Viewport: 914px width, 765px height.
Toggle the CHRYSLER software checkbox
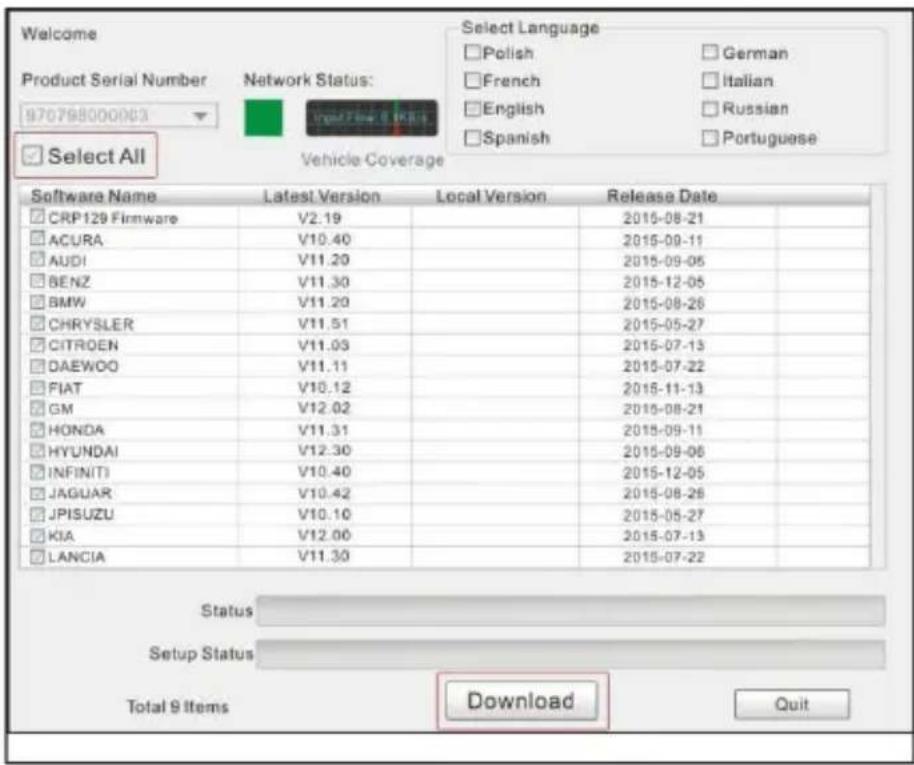click(x=37, y=323)
